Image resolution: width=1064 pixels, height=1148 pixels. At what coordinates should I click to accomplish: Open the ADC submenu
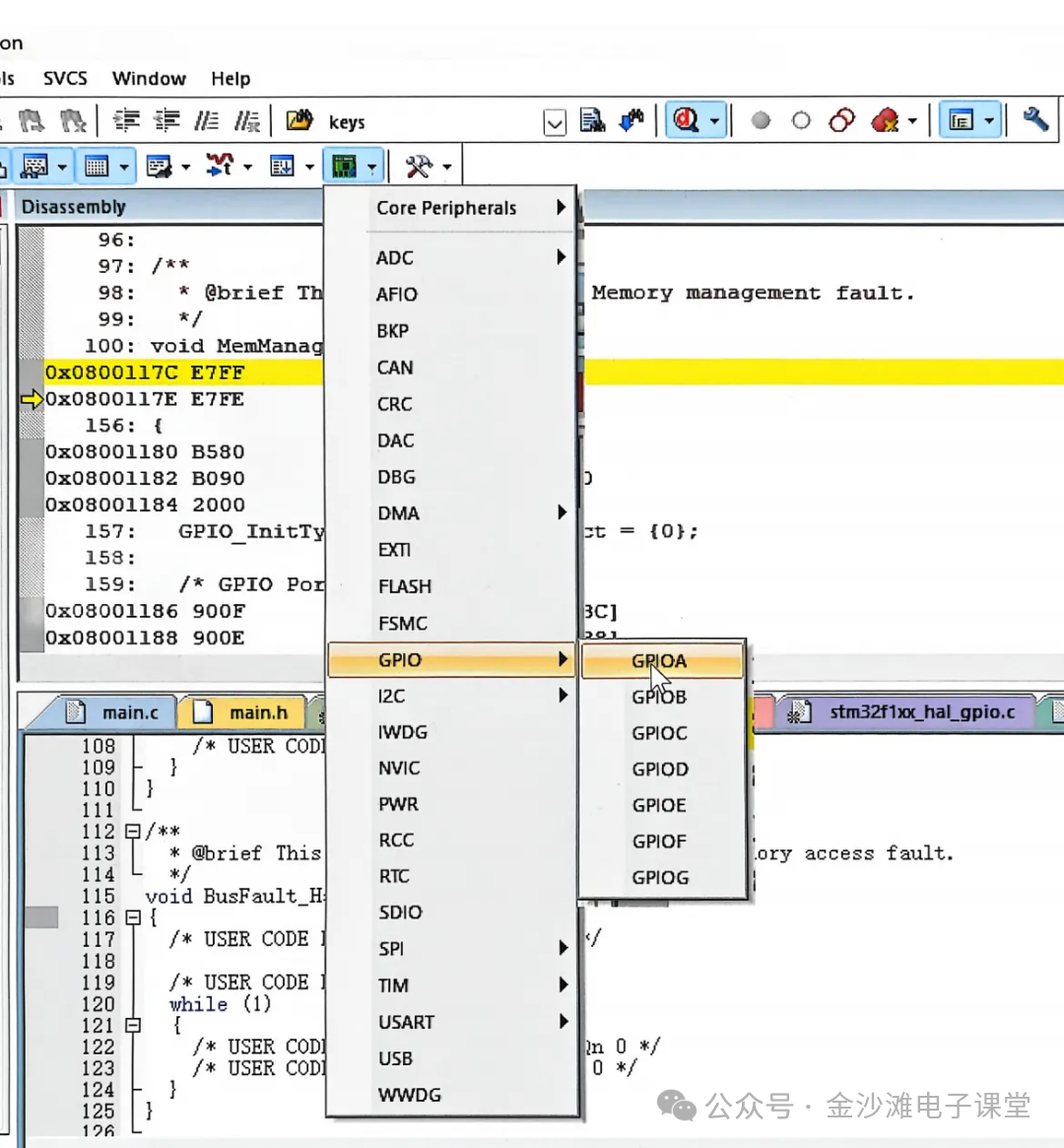coord(451,258)
